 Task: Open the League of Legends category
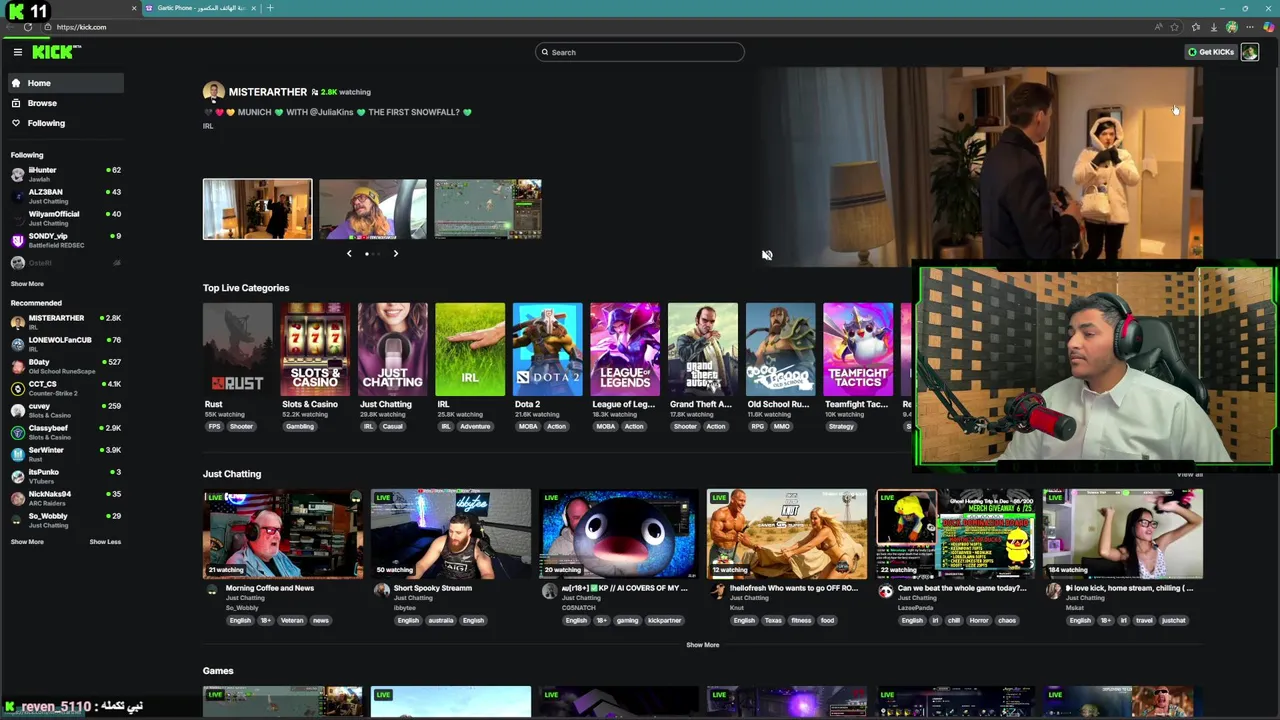[625, 349]
